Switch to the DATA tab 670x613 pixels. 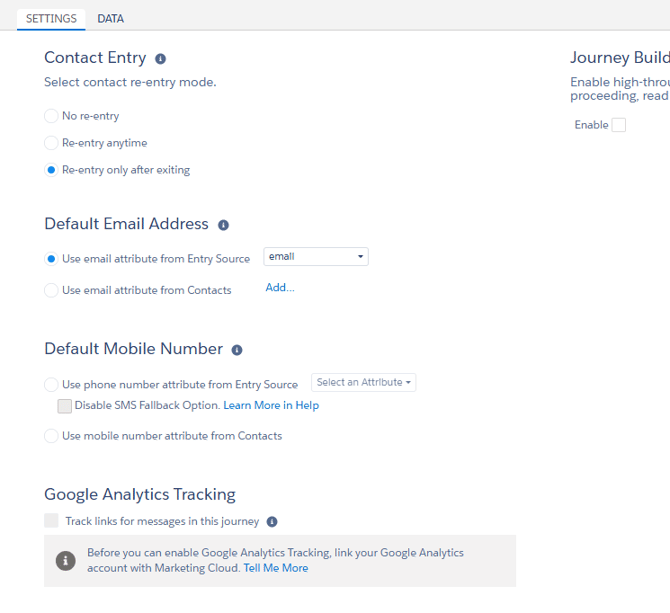click(x=110, y=18)
